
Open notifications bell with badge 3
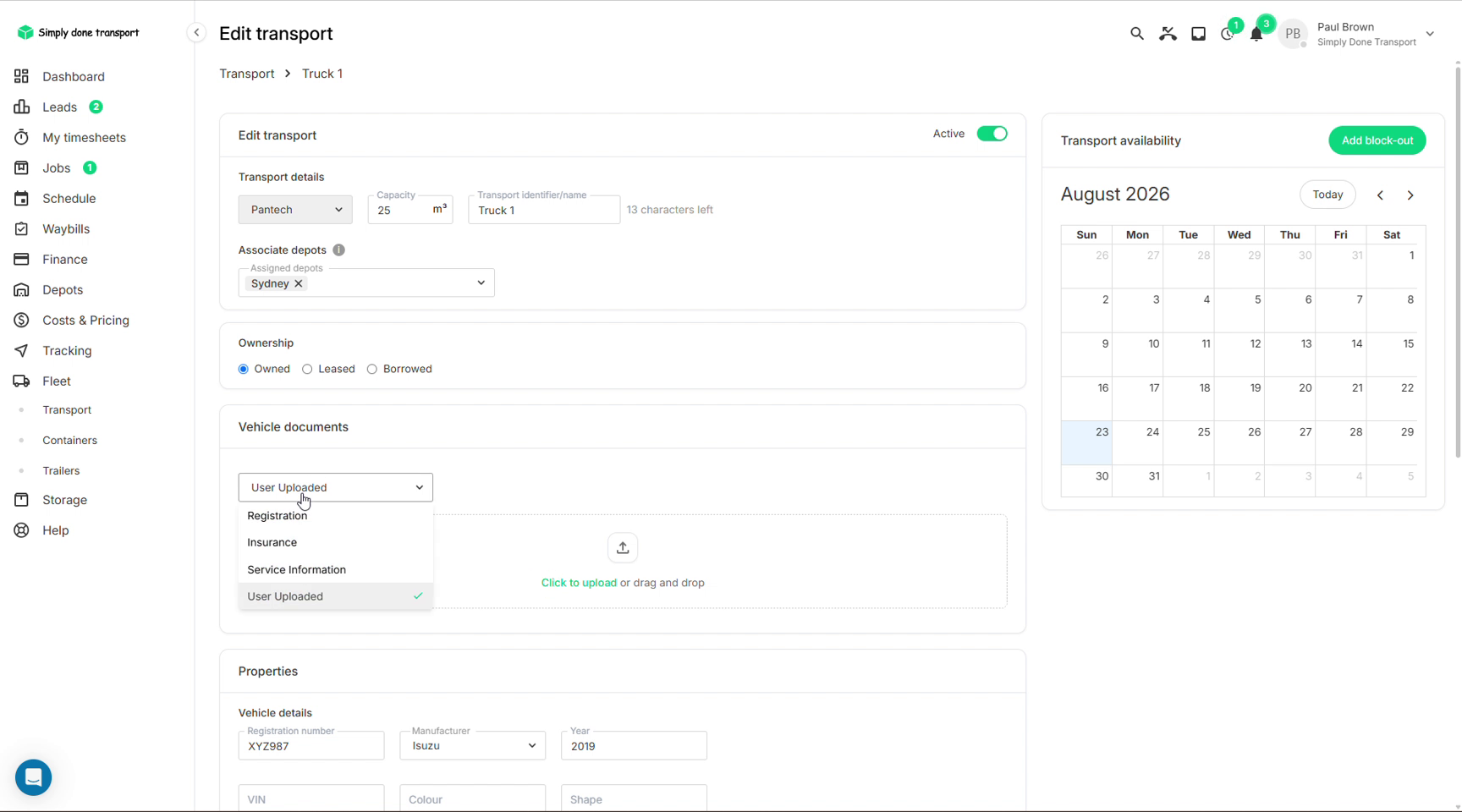[1256, 34]
